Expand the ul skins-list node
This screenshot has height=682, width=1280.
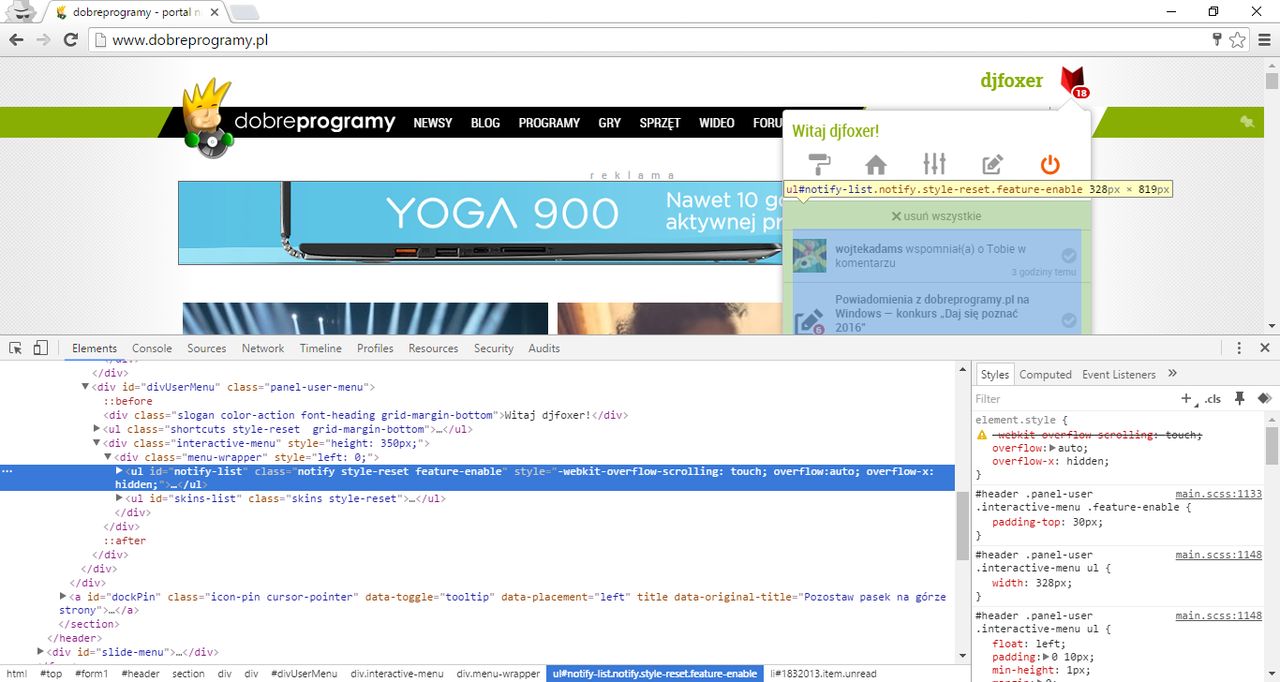119,498
